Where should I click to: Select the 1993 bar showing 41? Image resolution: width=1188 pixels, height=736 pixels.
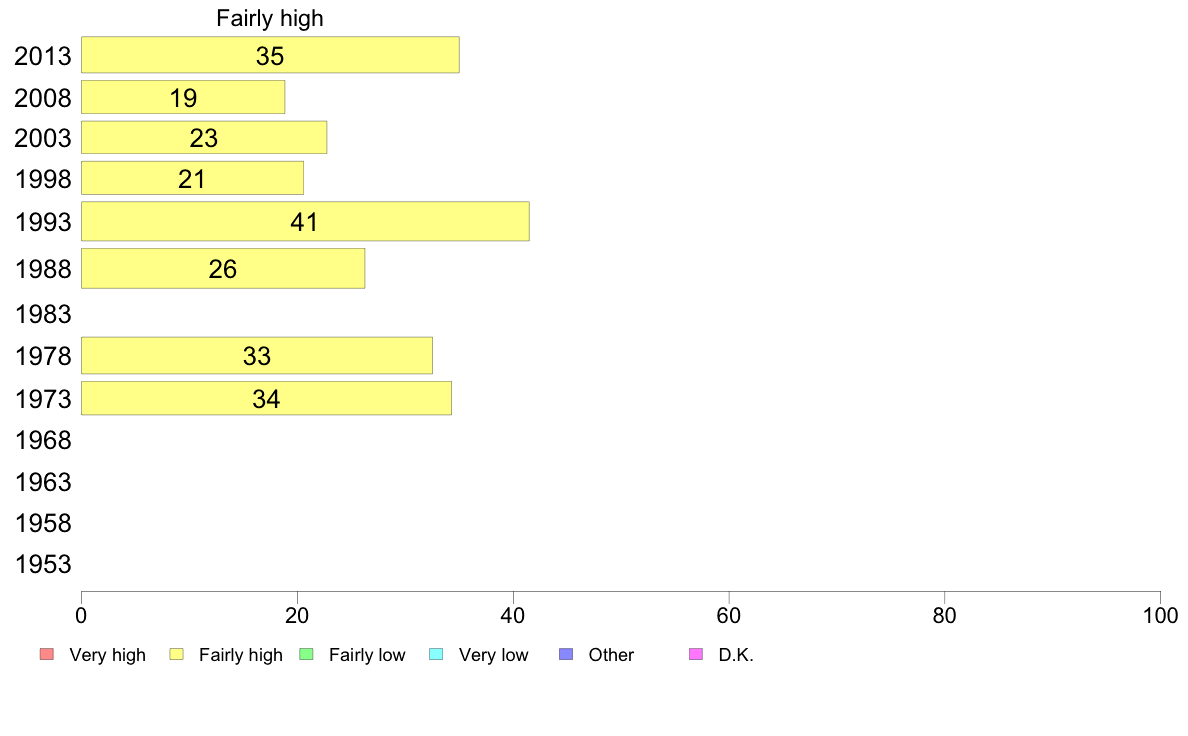coord(305,221)
